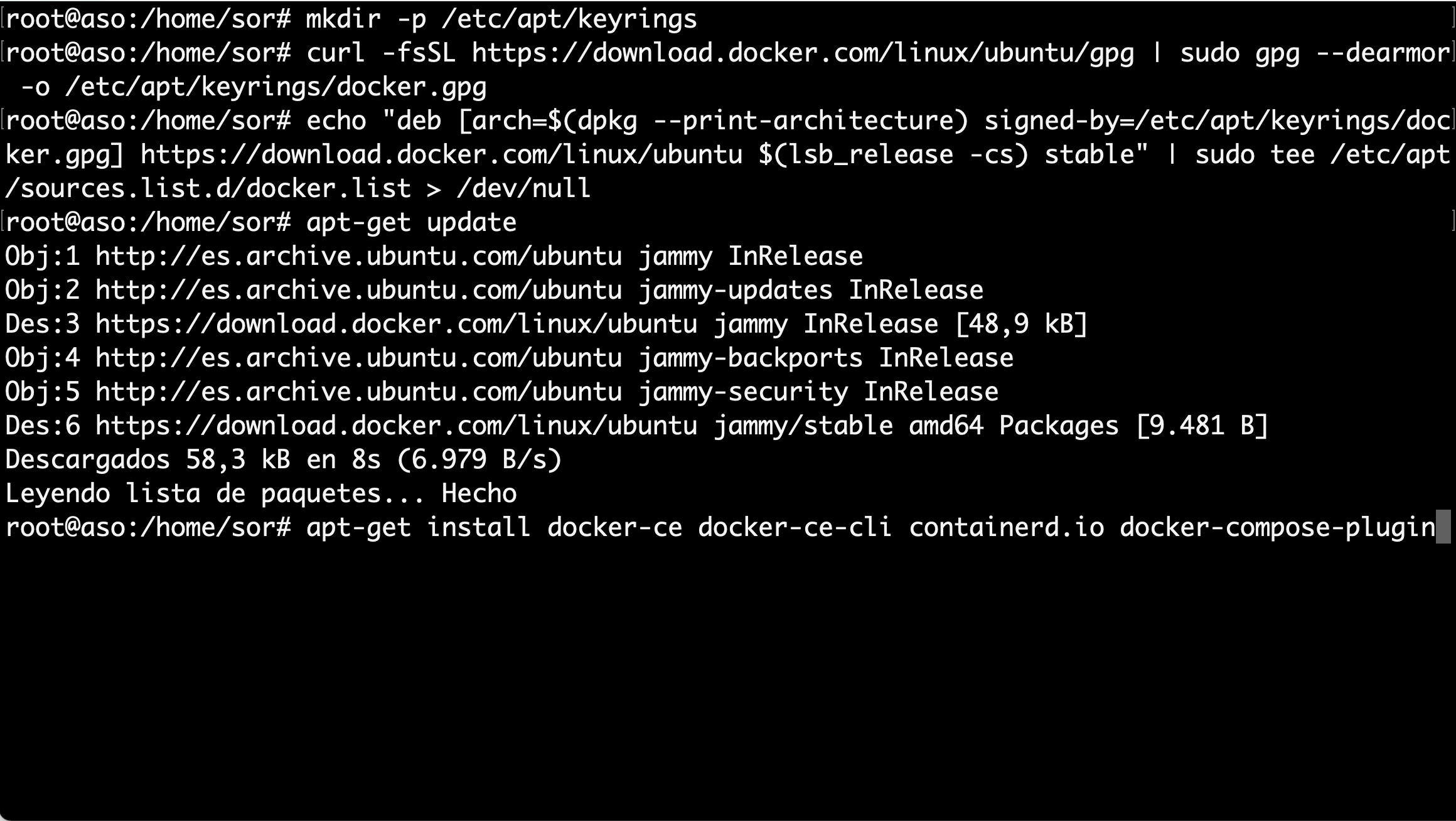Click the archive URL on the jammy-security line
Viewport: 1456px width, 821px height.
point(358,392)
